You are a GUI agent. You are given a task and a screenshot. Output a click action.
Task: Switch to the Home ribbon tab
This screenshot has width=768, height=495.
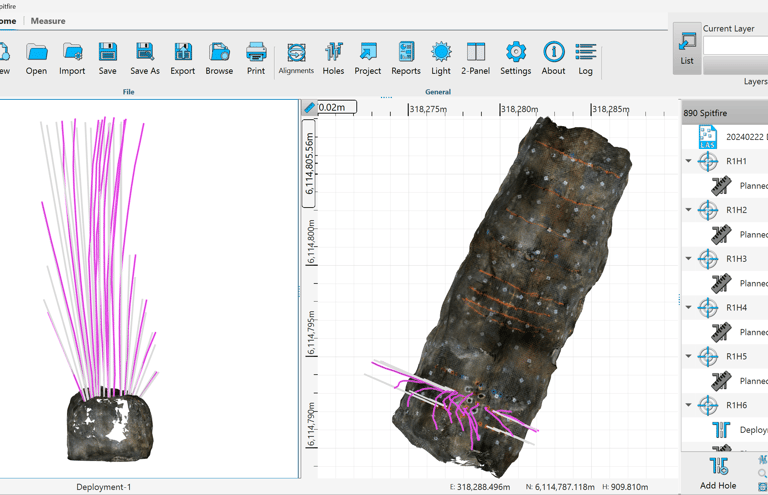[x=8, y=21]
